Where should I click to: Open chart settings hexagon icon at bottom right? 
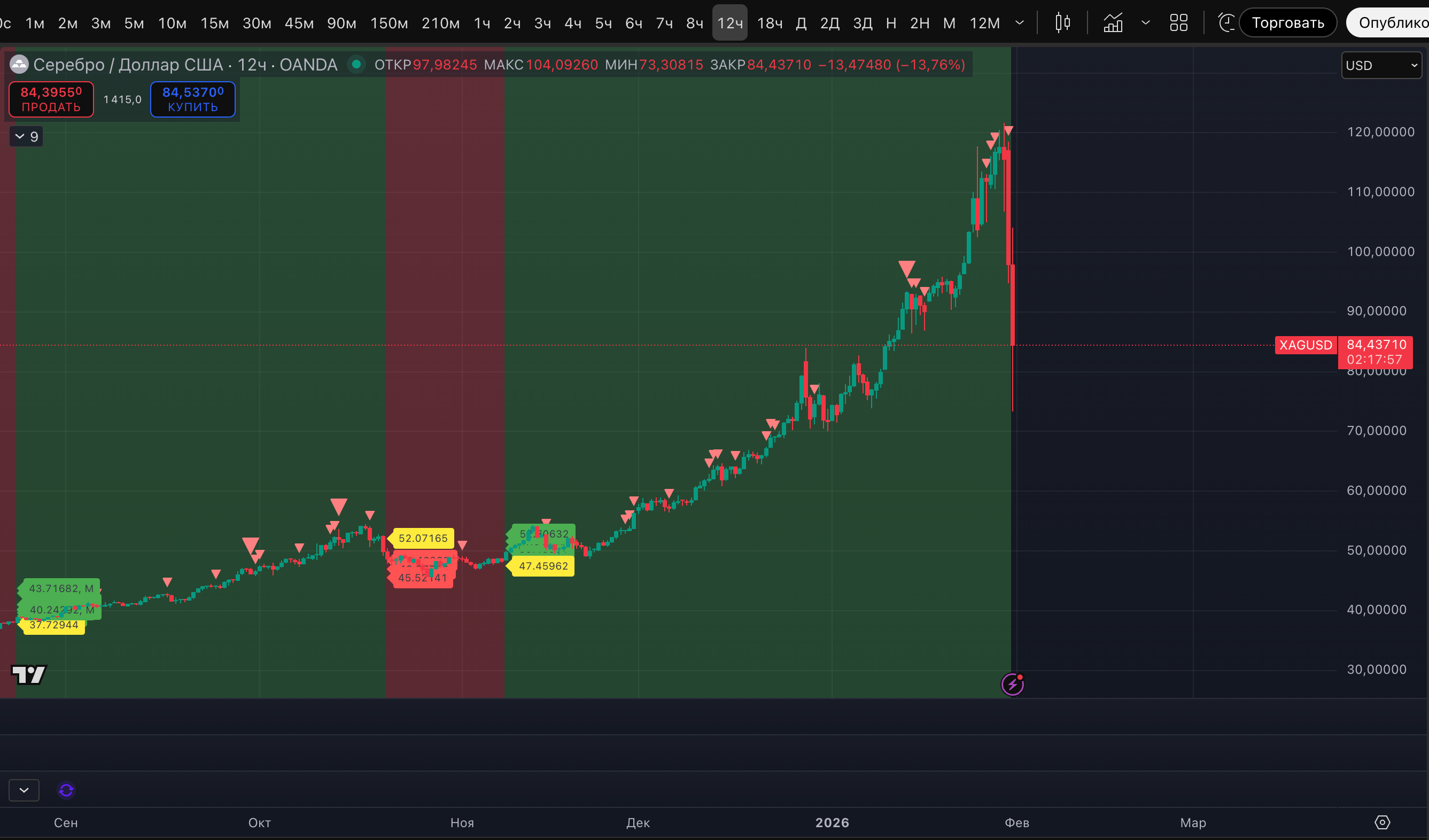pos(1382,822)
